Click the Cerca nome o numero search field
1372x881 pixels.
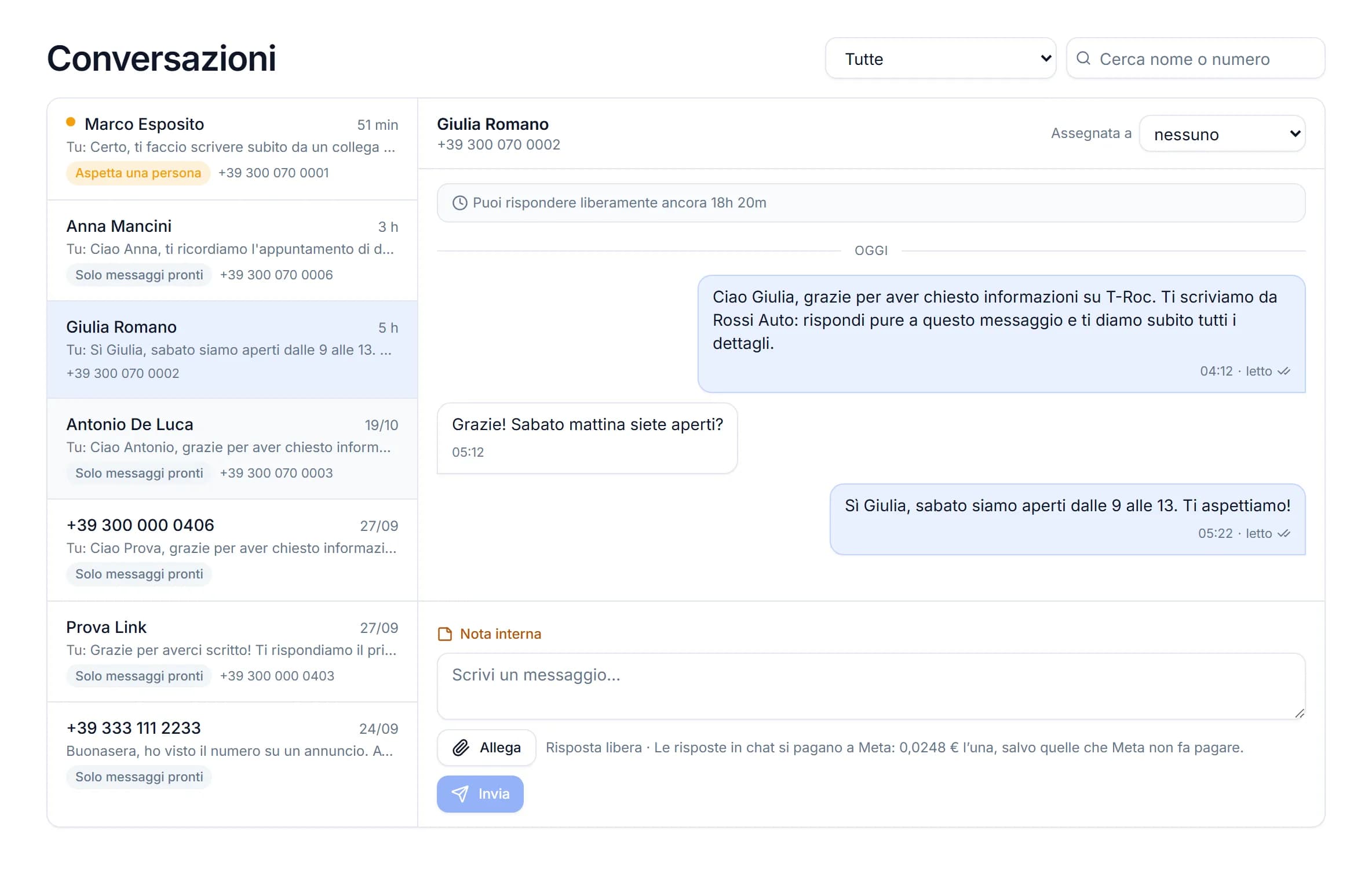coord(1195,59)
